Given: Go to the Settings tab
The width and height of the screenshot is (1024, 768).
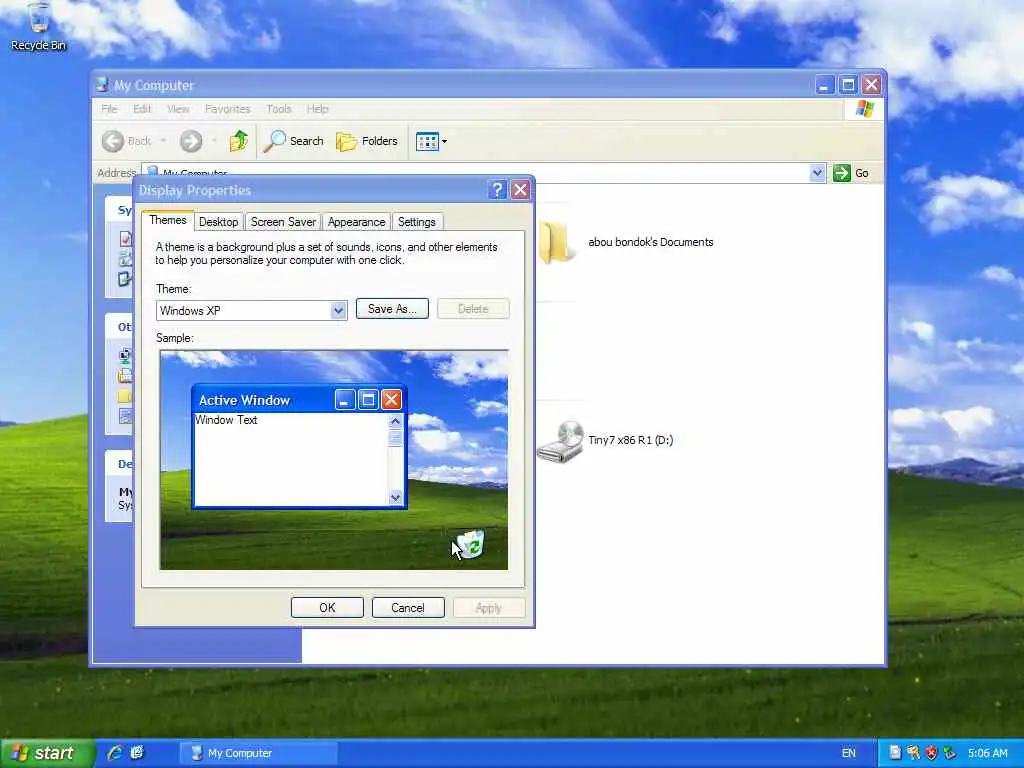Looking at the screenshot, I should 417,222.
